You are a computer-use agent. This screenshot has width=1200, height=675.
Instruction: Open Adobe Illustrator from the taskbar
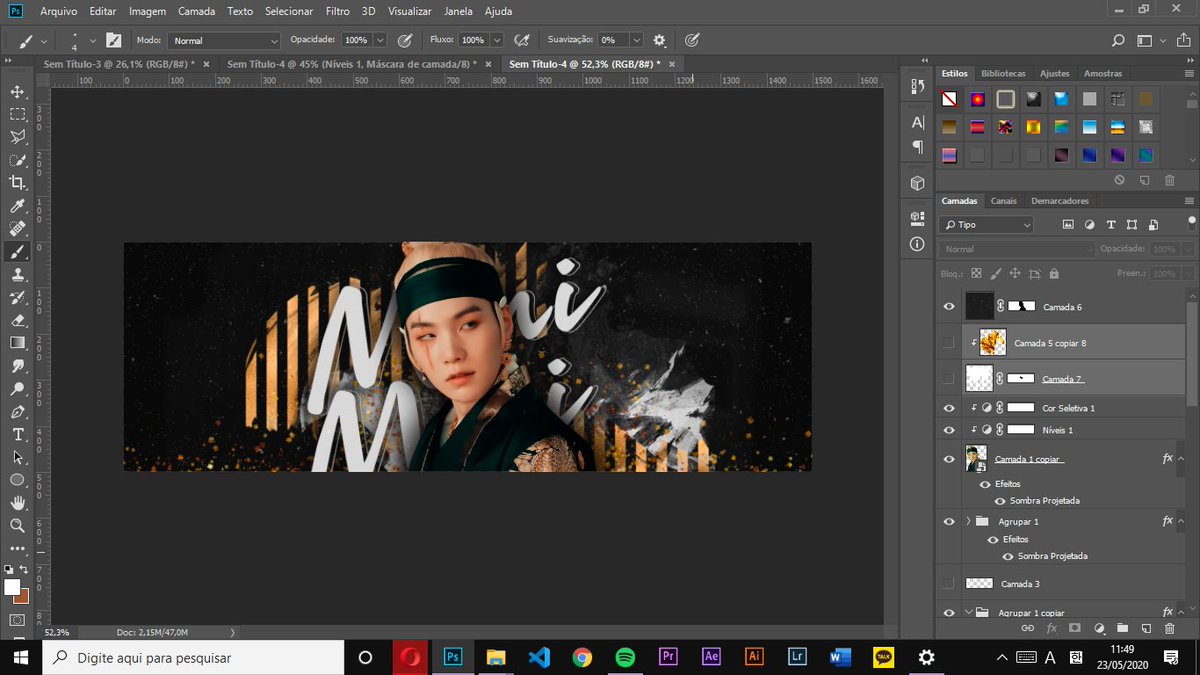pos(754,657)
